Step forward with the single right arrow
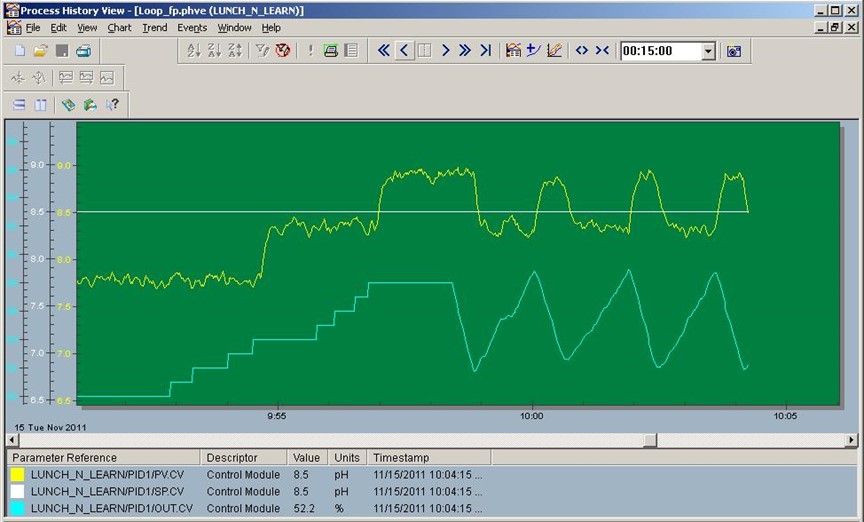This screenshot has height=522, width=864. (x=446, y=51)
